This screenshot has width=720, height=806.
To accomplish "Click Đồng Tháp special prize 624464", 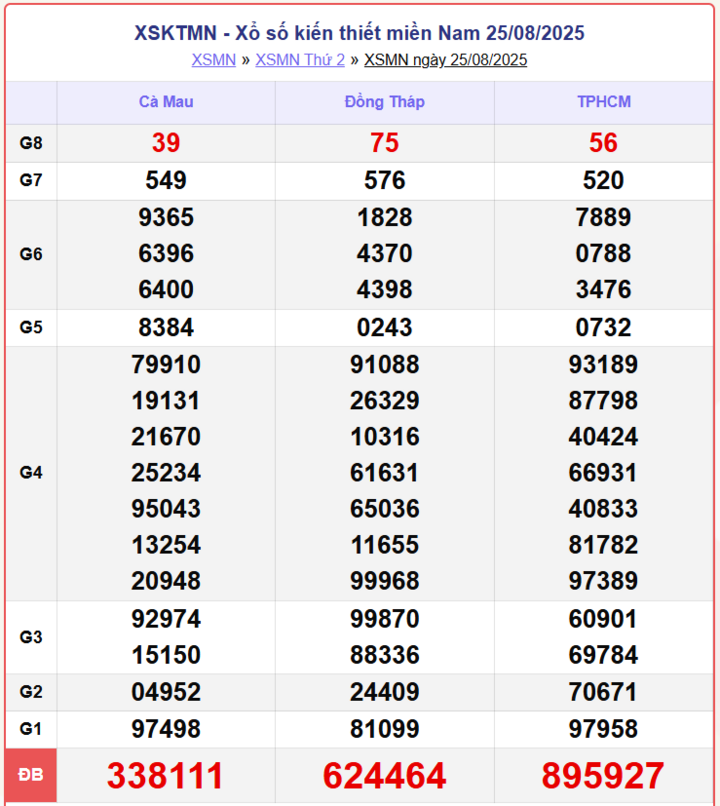I will tap(384, 776).
